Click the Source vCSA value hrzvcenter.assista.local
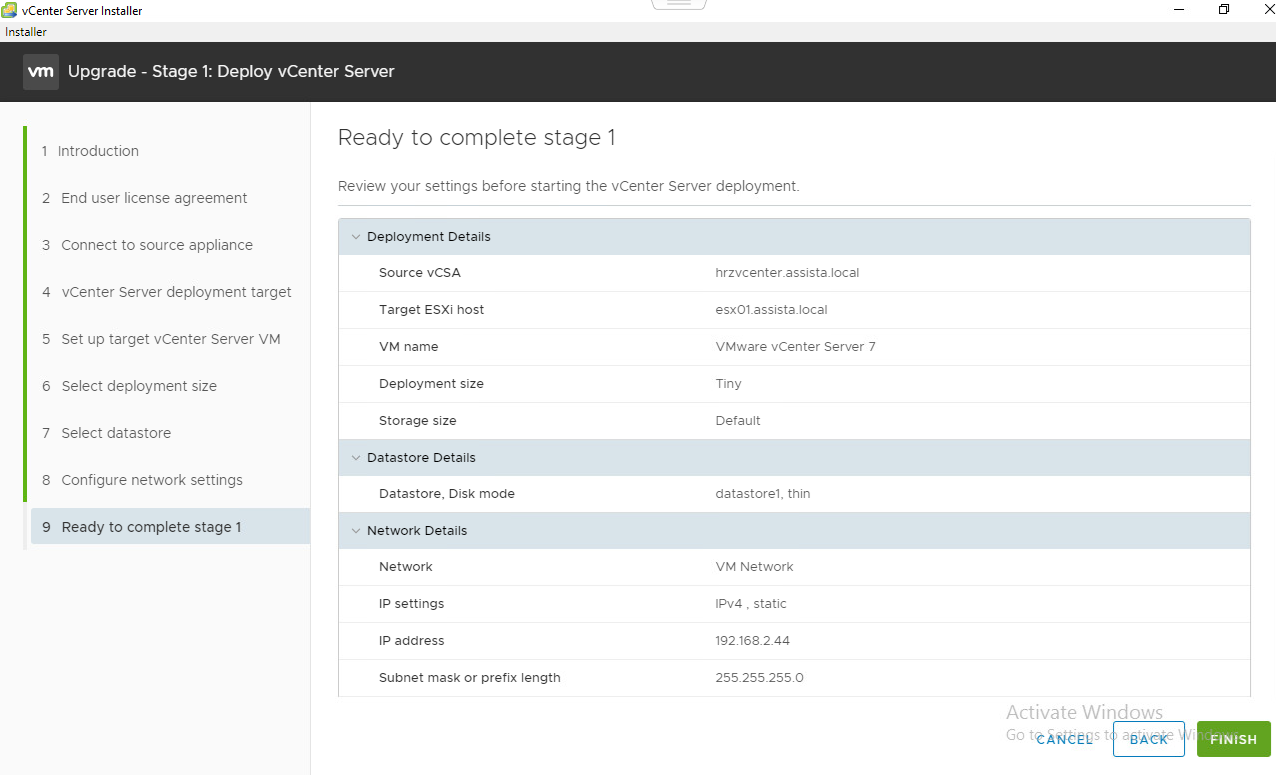The height and width of the screenshot is (775, 1276). (787, 273)
